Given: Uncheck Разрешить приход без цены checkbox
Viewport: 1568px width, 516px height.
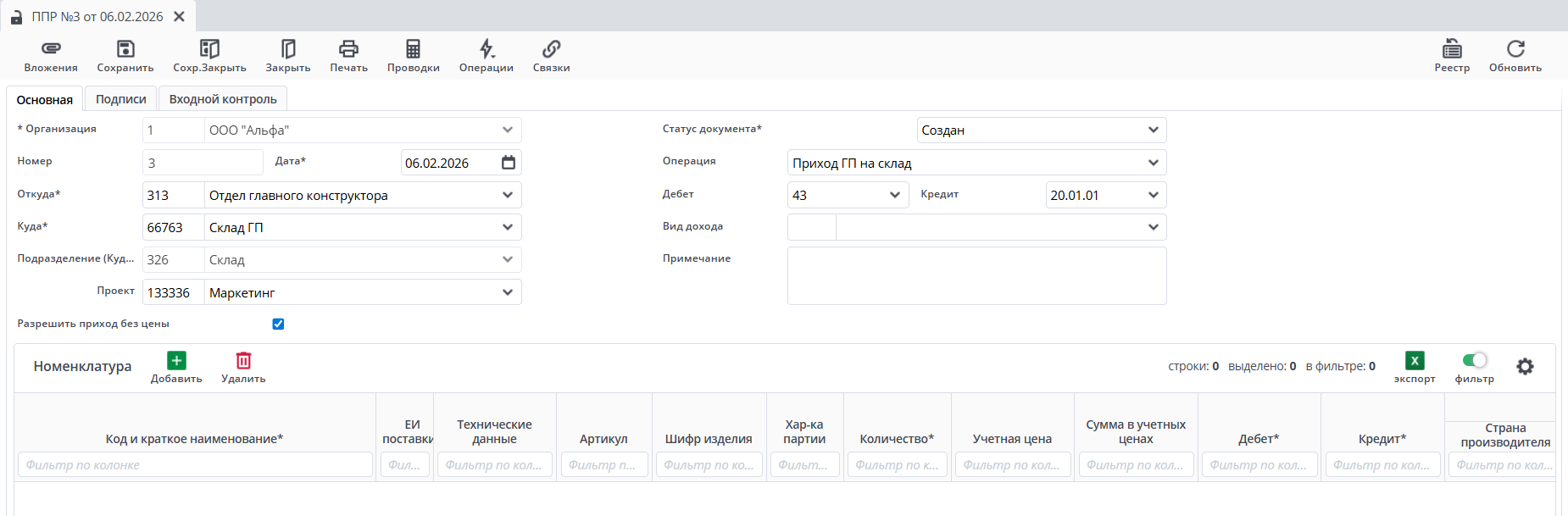Looking at the screenshot, I should (x=278, y=325).
